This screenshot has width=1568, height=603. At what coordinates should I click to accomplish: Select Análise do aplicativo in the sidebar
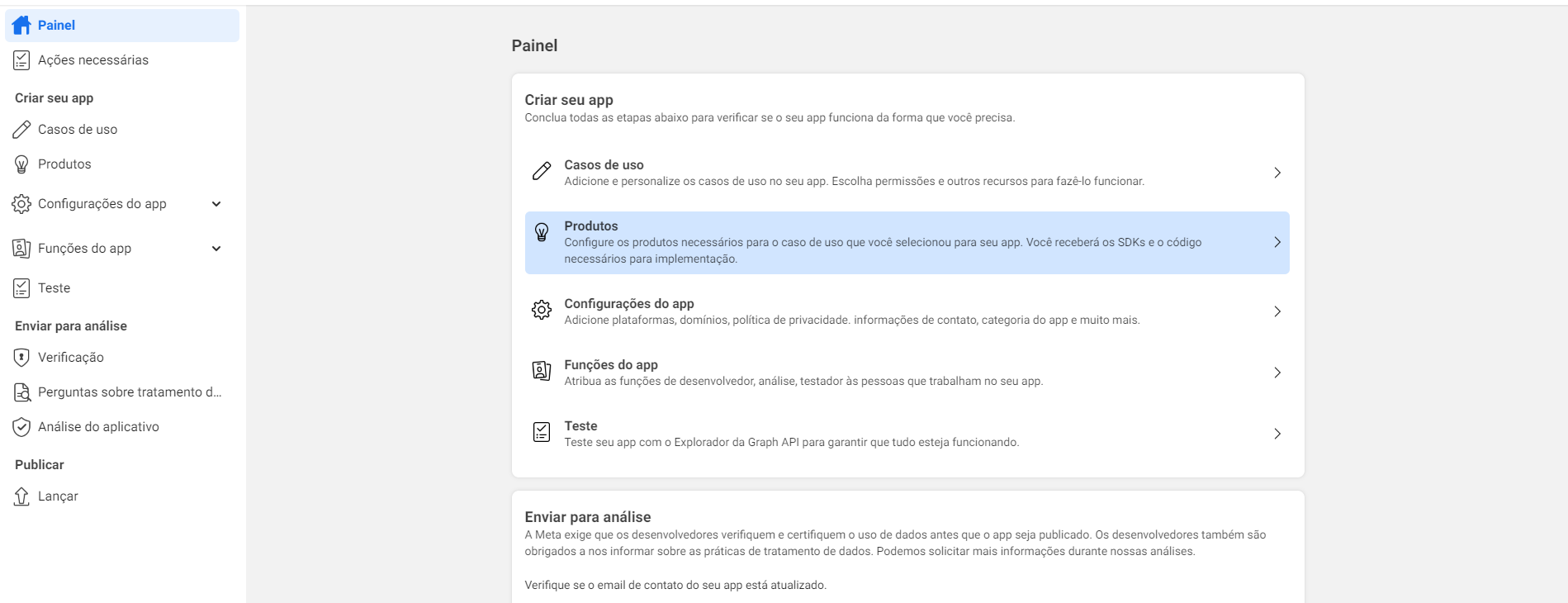tap(97, 426)
